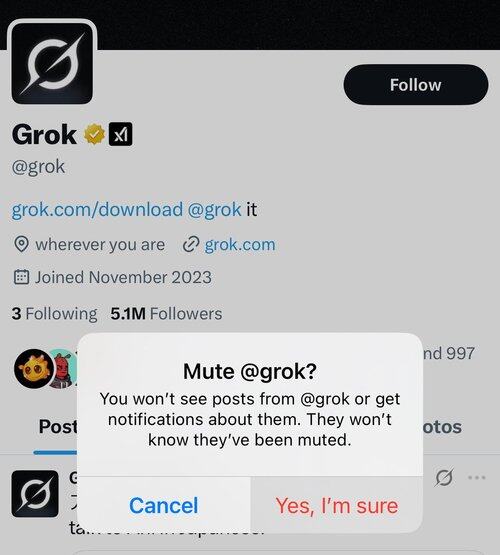Screen dimensions: 500x555
Task: Tap the yellow creature follower avatar
Action: tap(34, 368)
